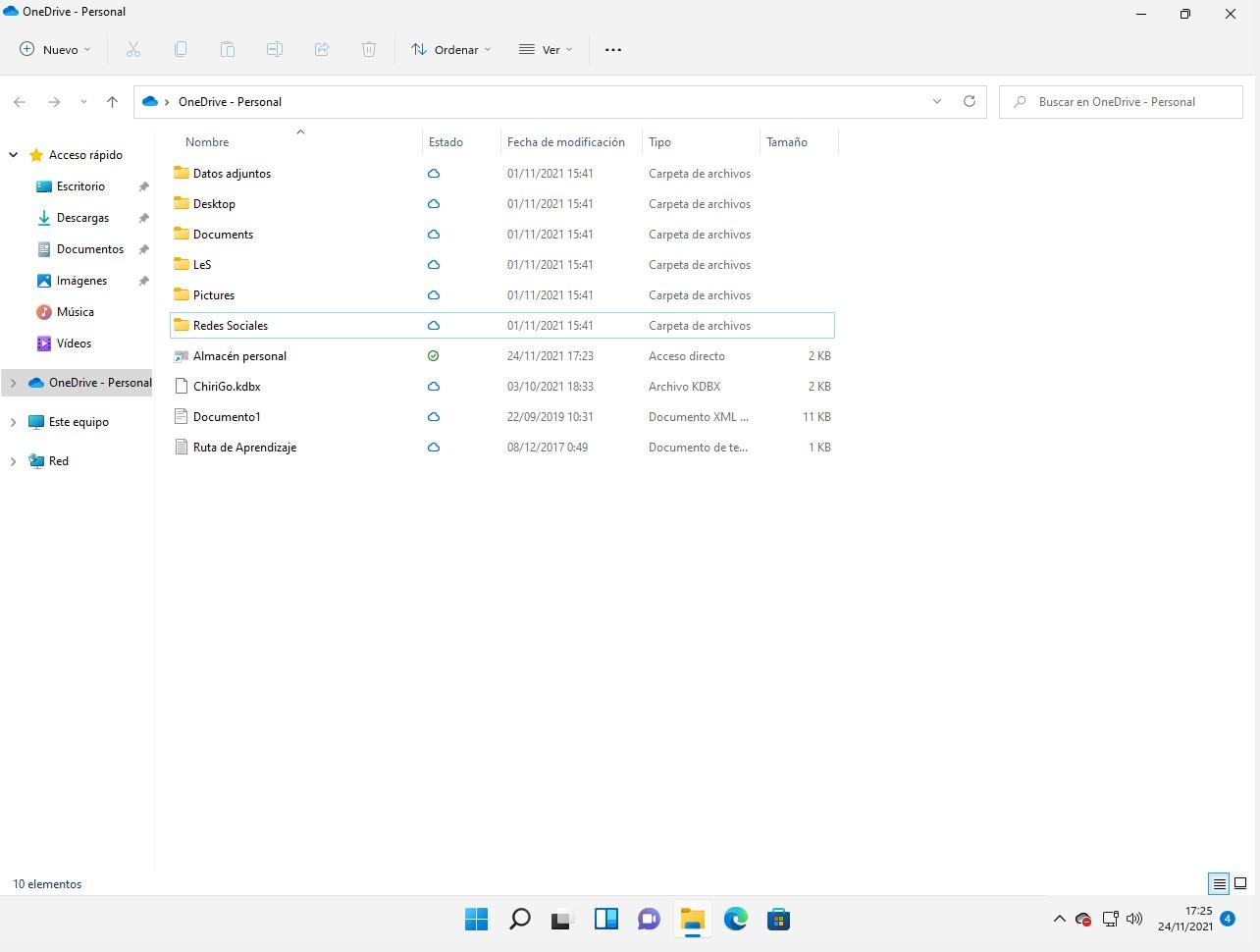Select the Cut icon on the toolbar
Viewport: 1260px width, 952px height.
pos(133,49)
